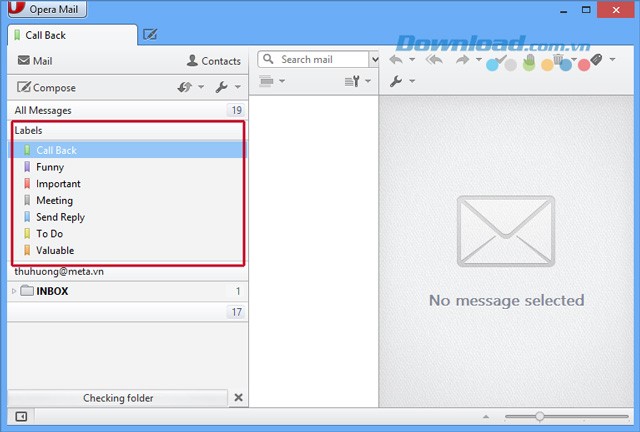640x432 pixels.
Task: Click the check/send mail arrows icon
Action: tap(185, 87)
